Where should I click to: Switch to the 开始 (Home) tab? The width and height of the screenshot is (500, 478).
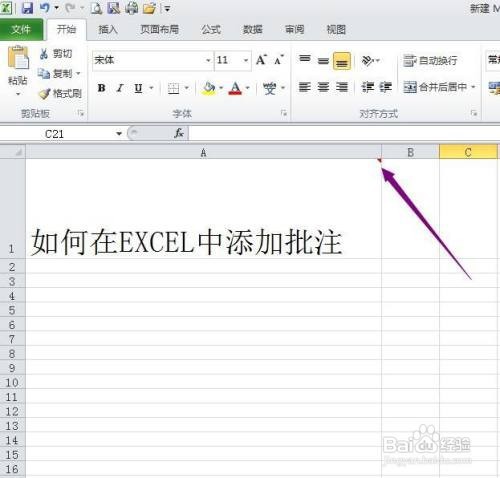tap(66, 30)
